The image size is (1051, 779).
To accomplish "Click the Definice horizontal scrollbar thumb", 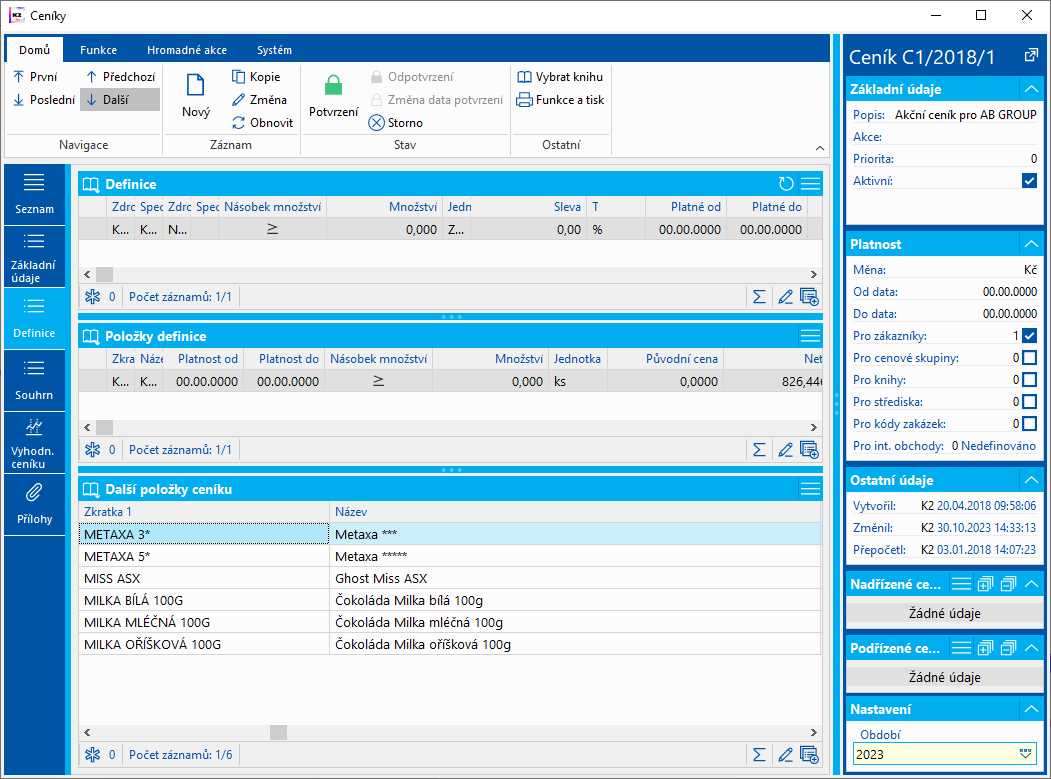I will [x=105, y=274].
